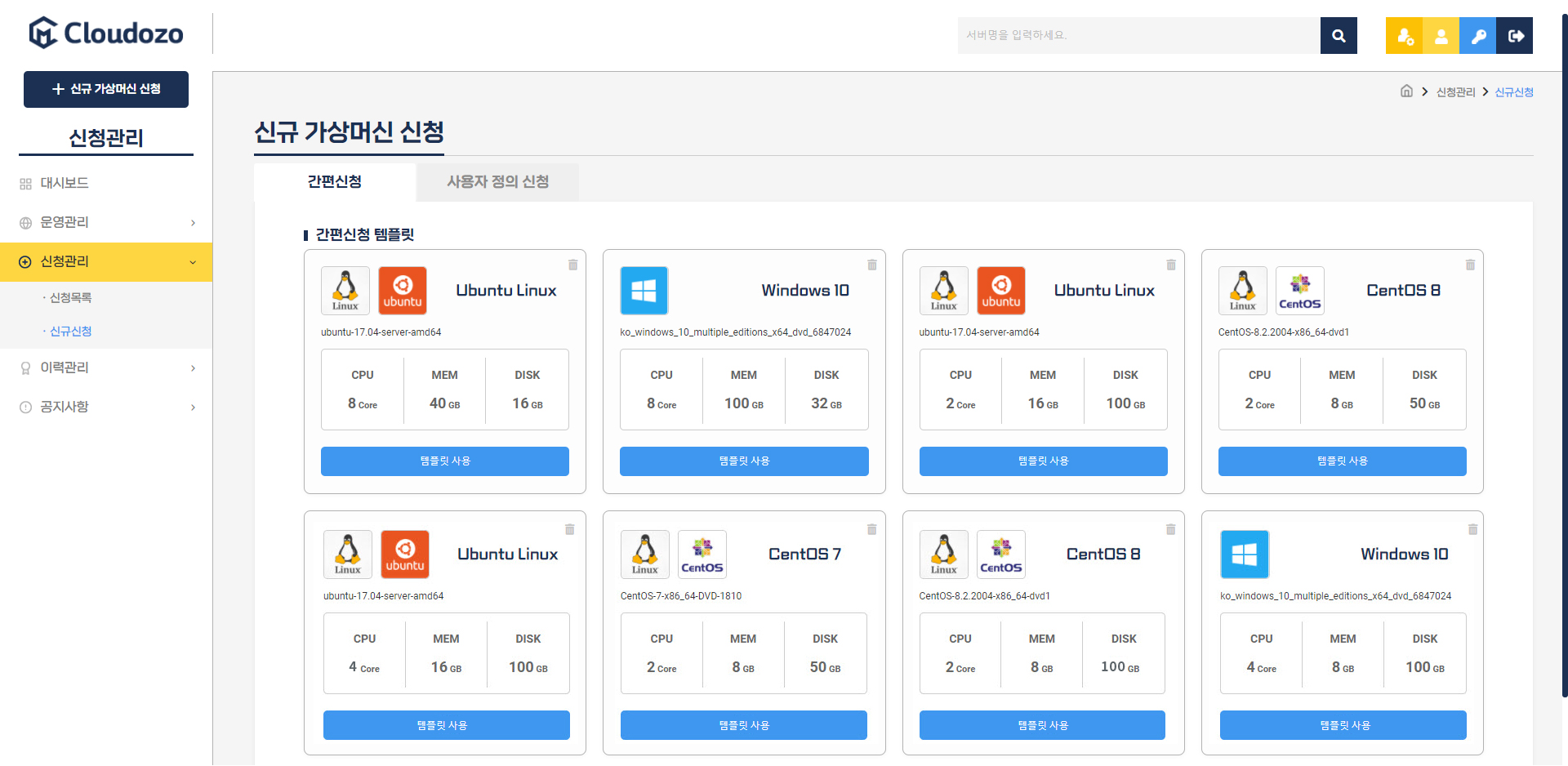Click the 신규 가상머신 신청 button
The height and width of the screenshot is (766, 1568).
106,89
